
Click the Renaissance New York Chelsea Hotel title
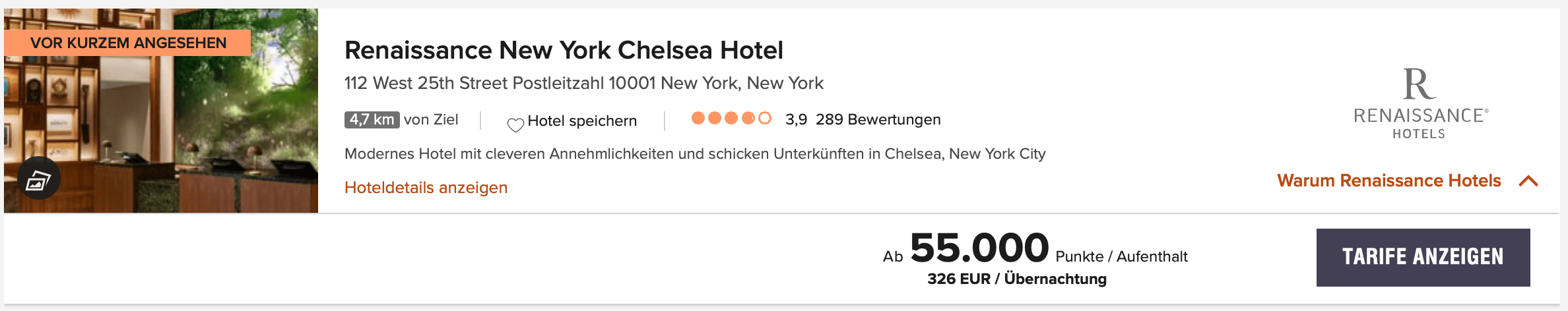click(x=564, y=51)
